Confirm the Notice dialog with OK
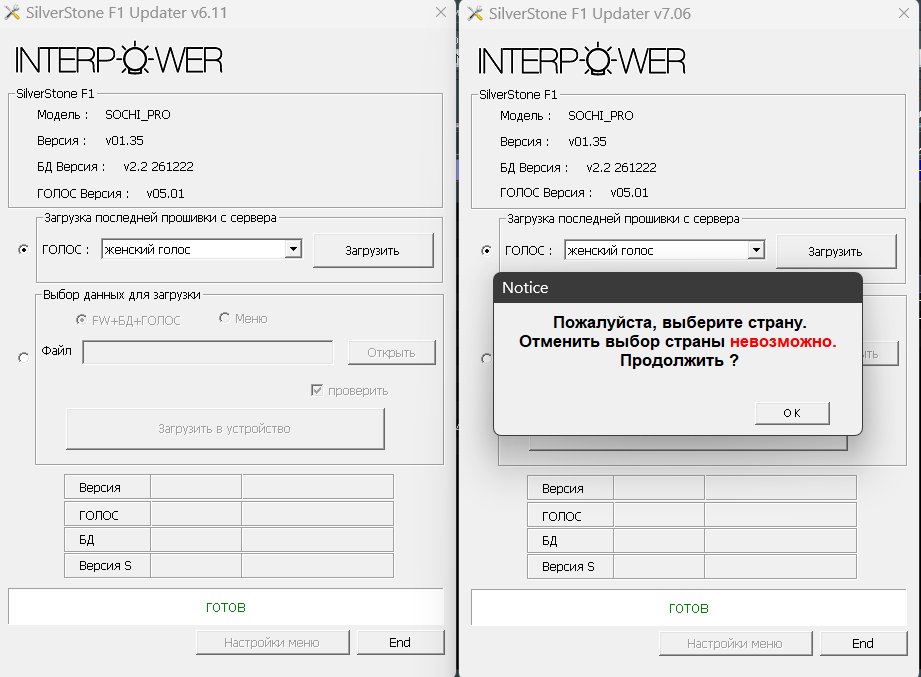This screenshot has height=677, width=921. pos(792,413)
